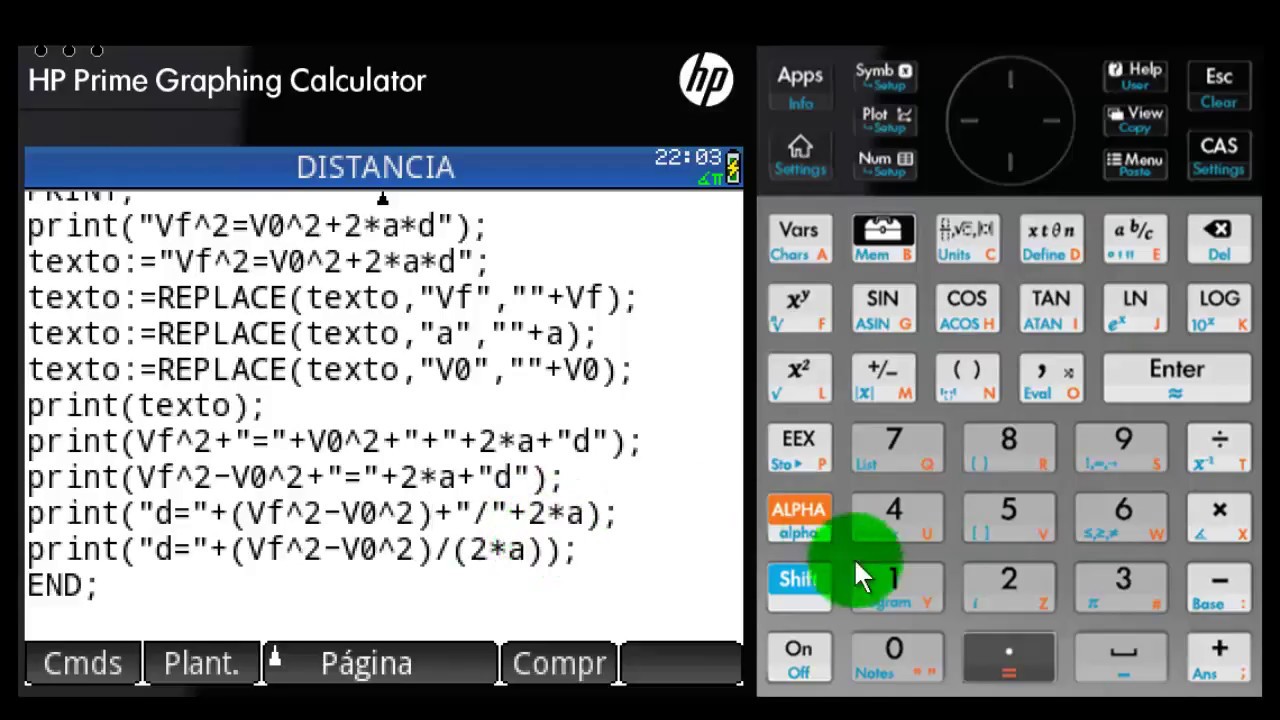This screenshot has width=1280, height=720.
Task: Open the Apps key
Action: pyautogui.click(x=800, y=86)
